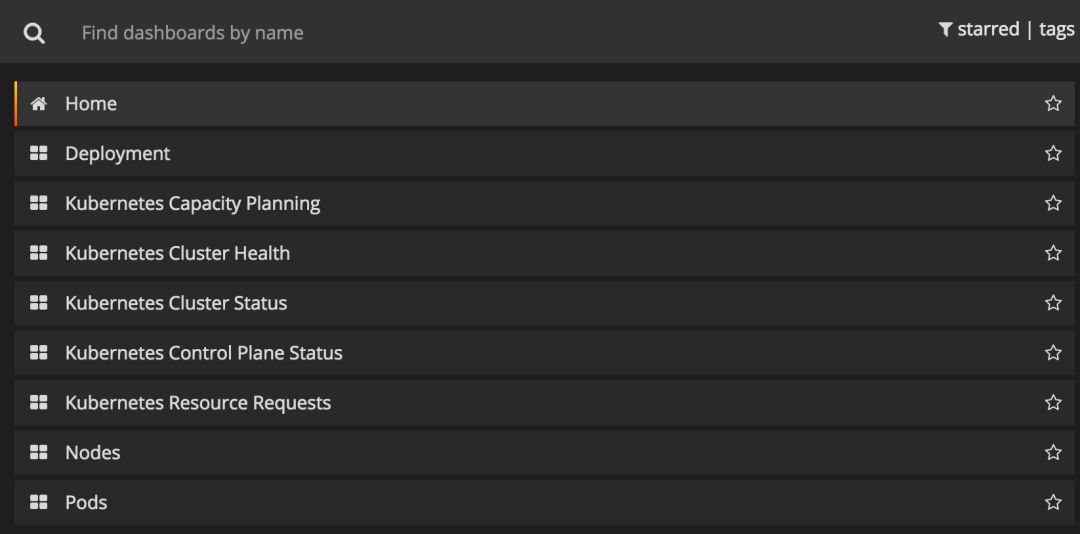The width and height of the screenshot is (1080, 534).
Task: Star the Kubernetes Cluster Status dashboard
Action: (x=1053, y=303)
